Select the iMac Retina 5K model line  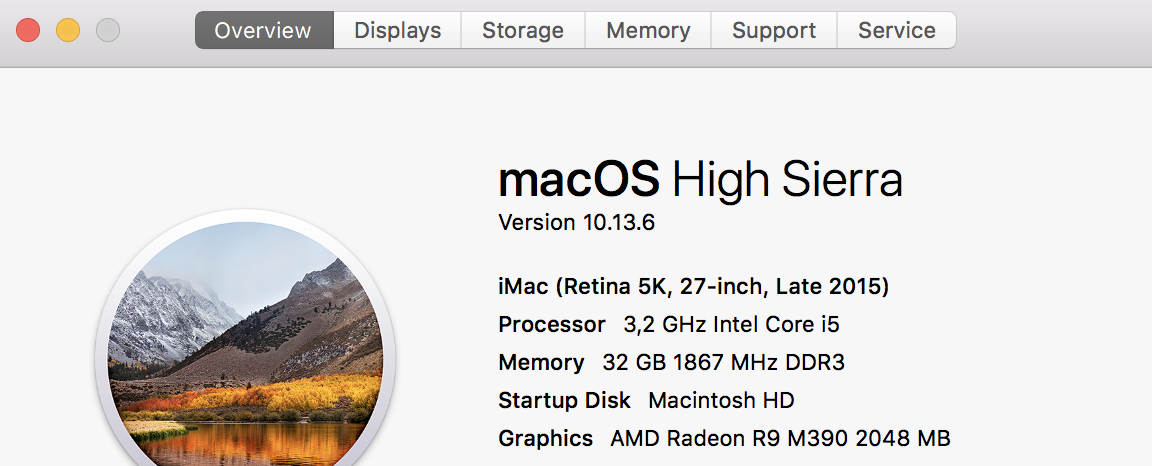[693, 287]
